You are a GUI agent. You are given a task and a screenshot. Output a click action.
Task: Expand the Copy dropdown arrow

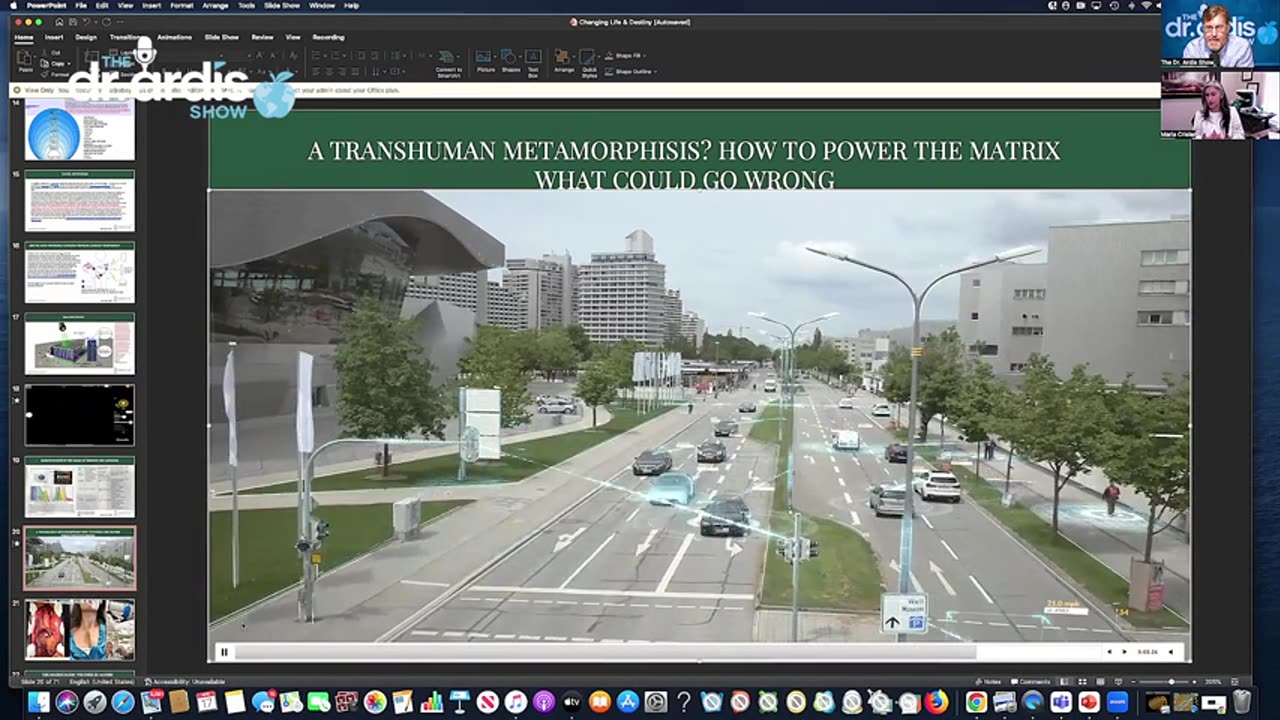point(68,63)
